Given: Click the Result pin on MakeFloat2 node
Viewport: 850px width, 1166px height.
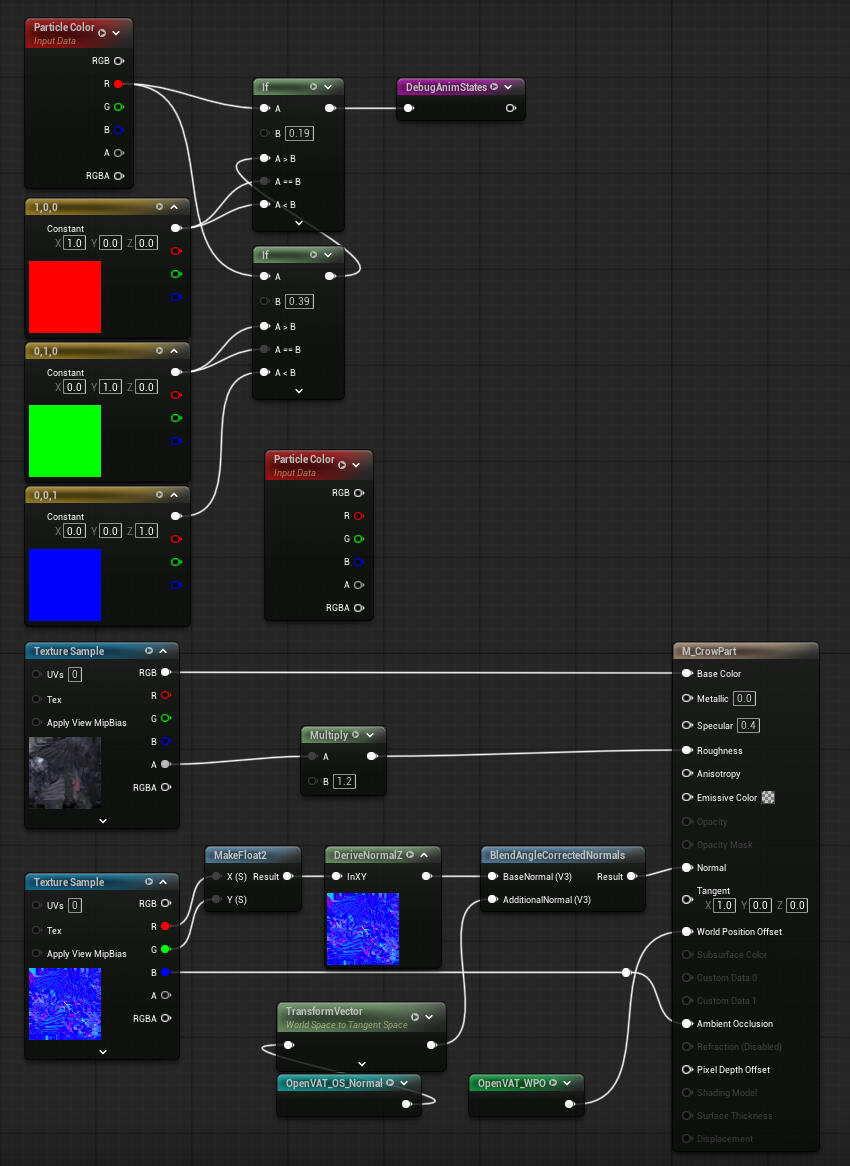Looking at the screenshot, I should tap(287, 877).
